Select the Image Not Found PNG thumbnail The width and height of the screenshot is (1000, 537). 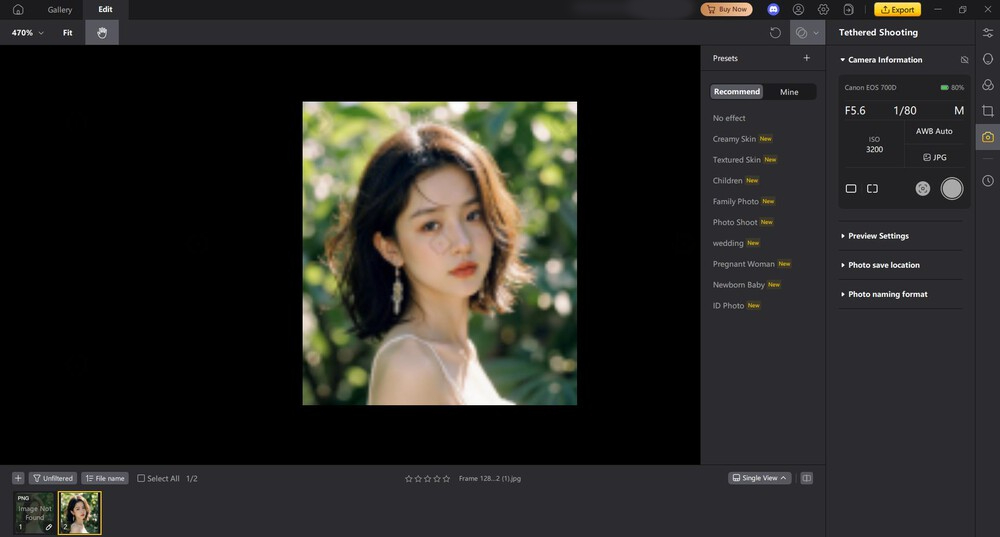click(34, 512)
